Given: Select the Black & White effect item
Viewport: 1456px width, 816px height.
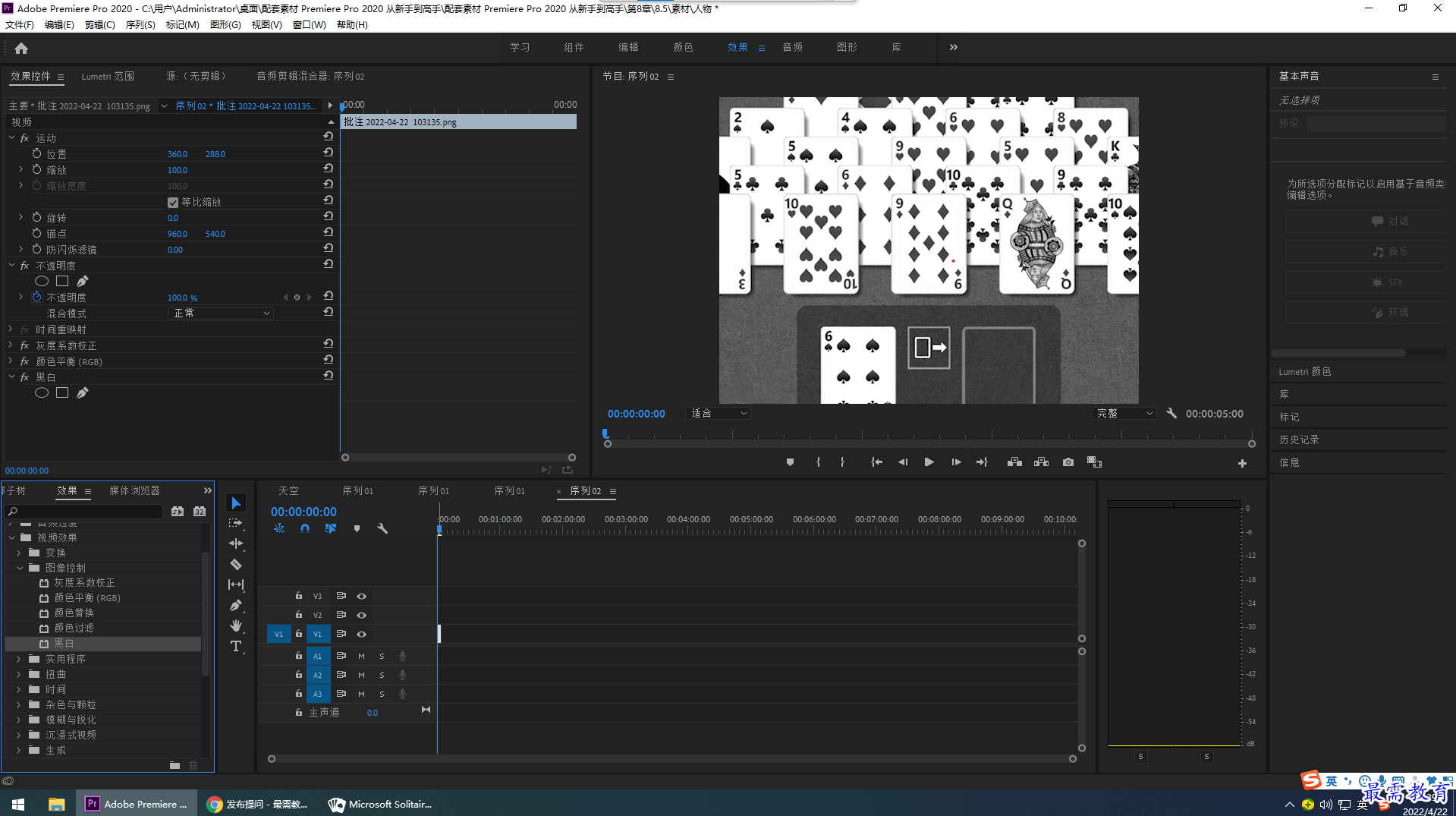Looking at the screenshot, I should tap(64, 644).
